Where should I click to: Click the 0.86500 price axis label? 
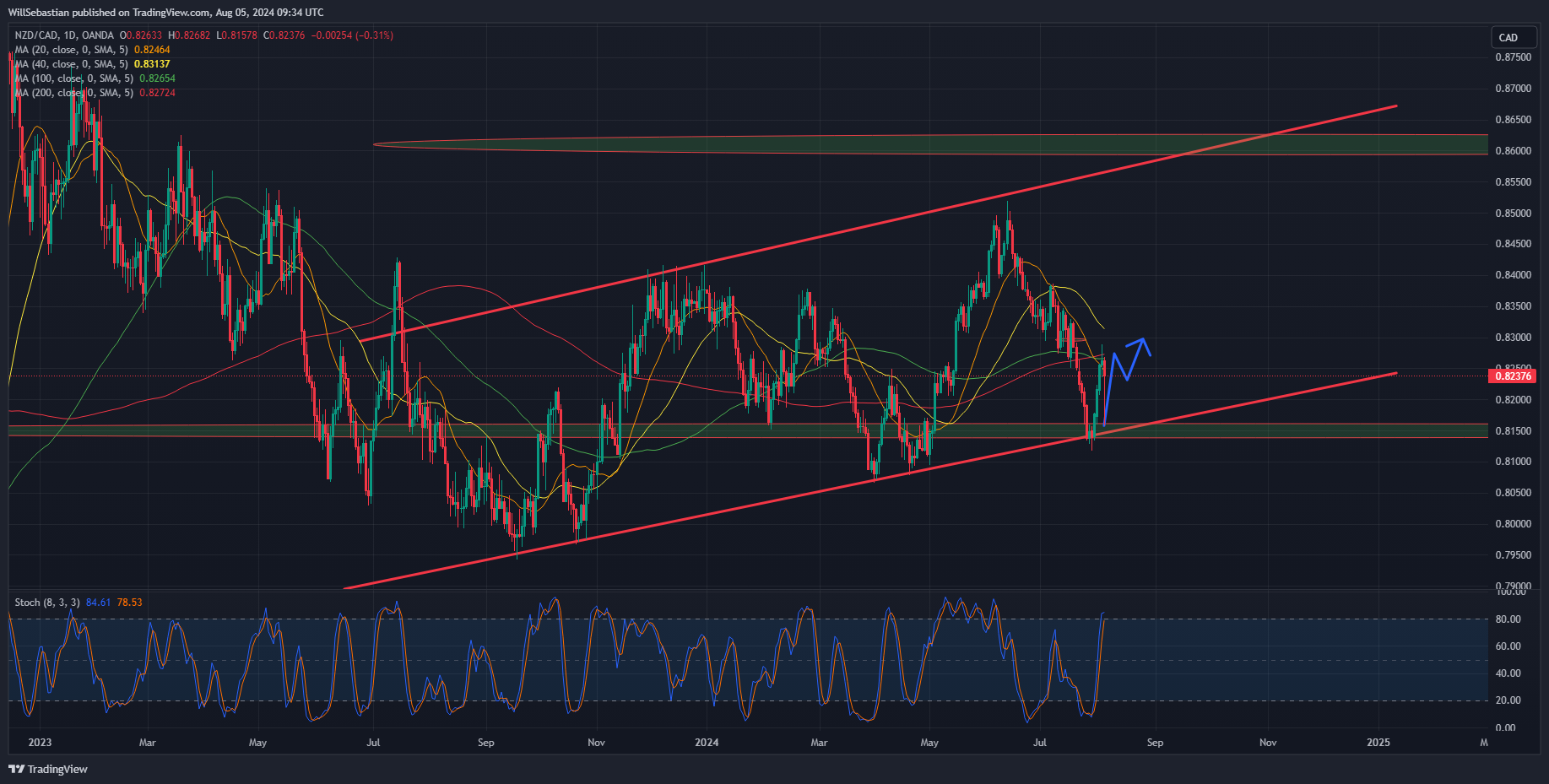tap(1513, 120)
